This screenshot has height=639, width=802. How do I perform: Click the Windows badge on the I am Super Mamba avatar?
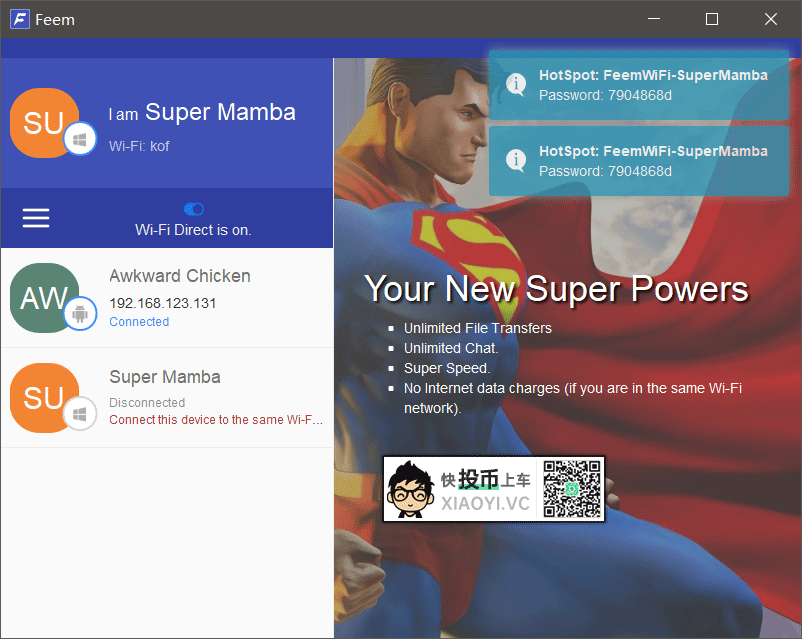coord(80,139)
